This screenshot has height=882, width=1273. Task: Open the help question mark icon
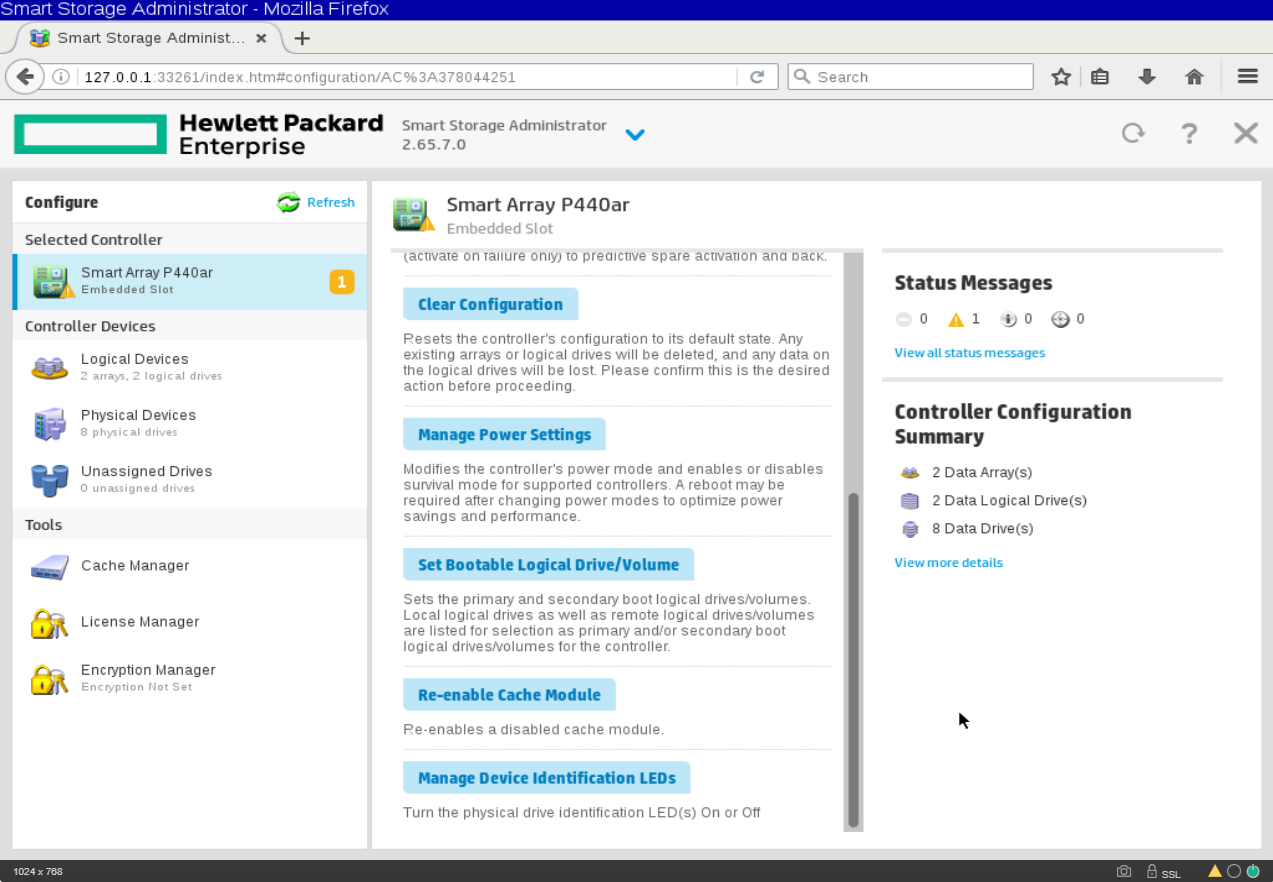click(x=1189, y=133)
